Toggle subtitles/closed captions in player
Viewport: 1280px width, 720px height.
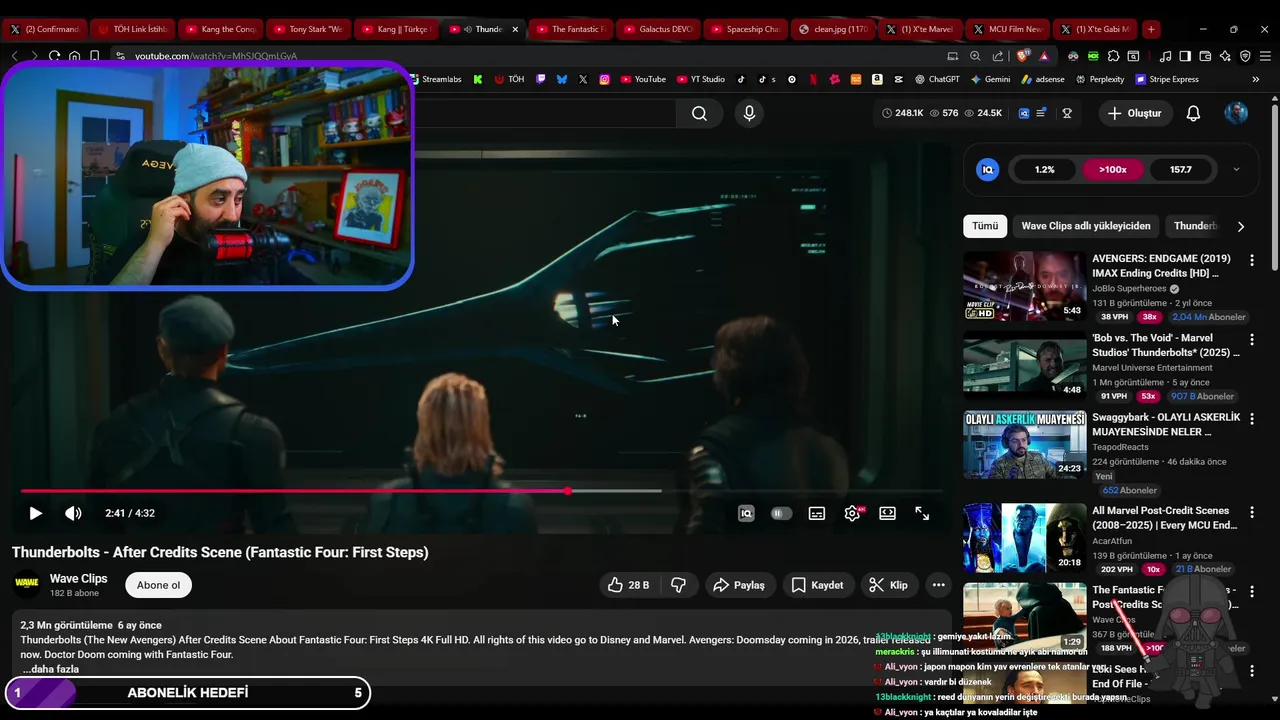(x=817, y=513)
